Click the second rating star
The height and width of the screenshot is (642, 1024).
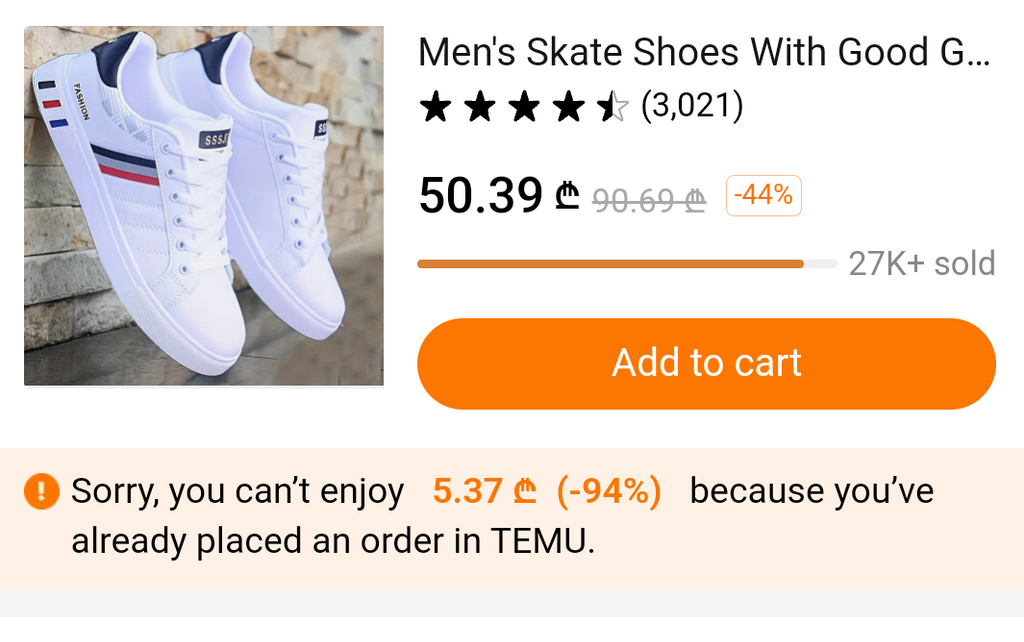[480, 106]
